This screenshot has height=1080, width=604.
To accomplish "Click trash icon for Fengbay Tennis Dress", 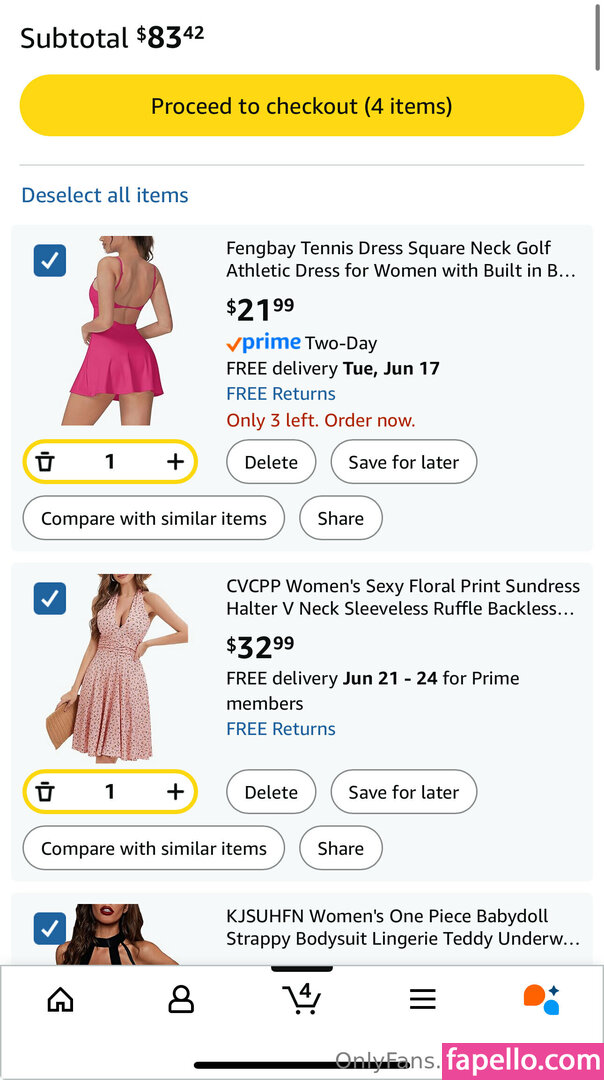I will (45, 462).
